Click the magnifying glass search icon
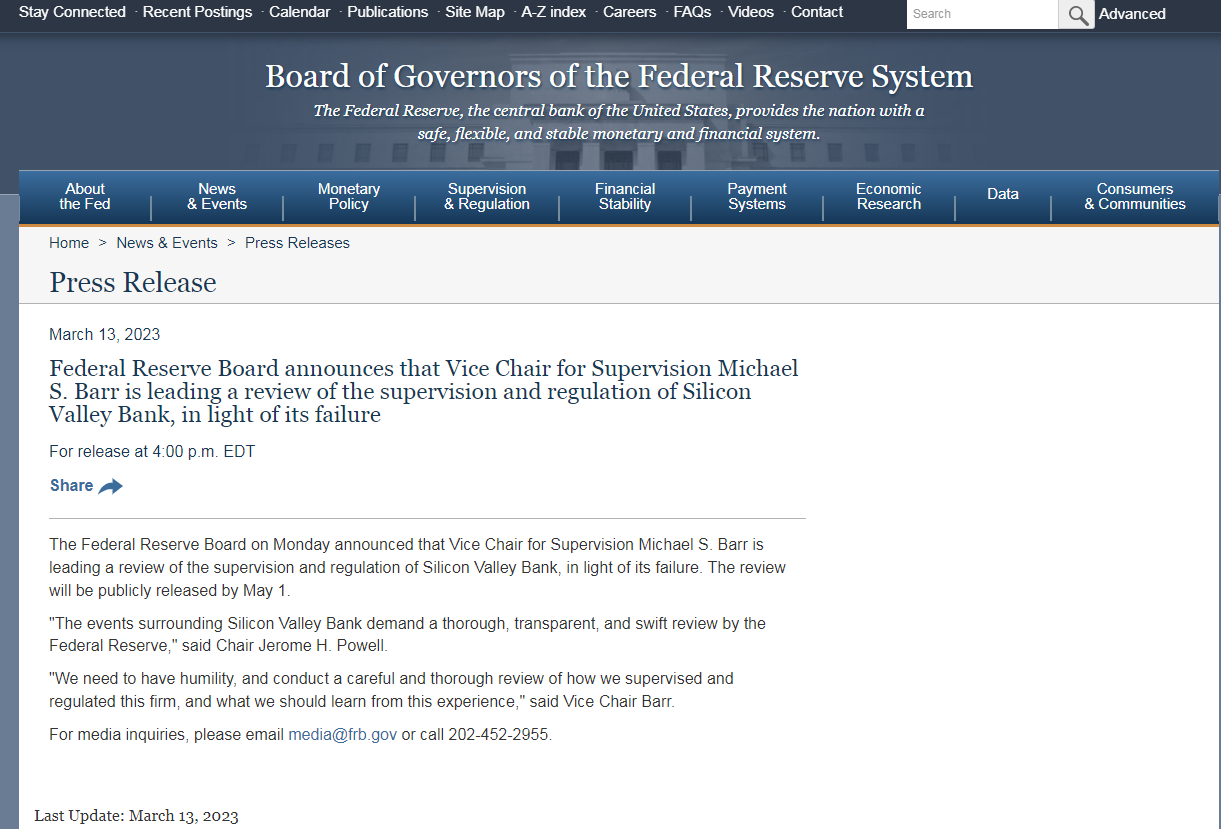Image resolution: width=1221 pixels, height=829 pixels. point(1077,14)
